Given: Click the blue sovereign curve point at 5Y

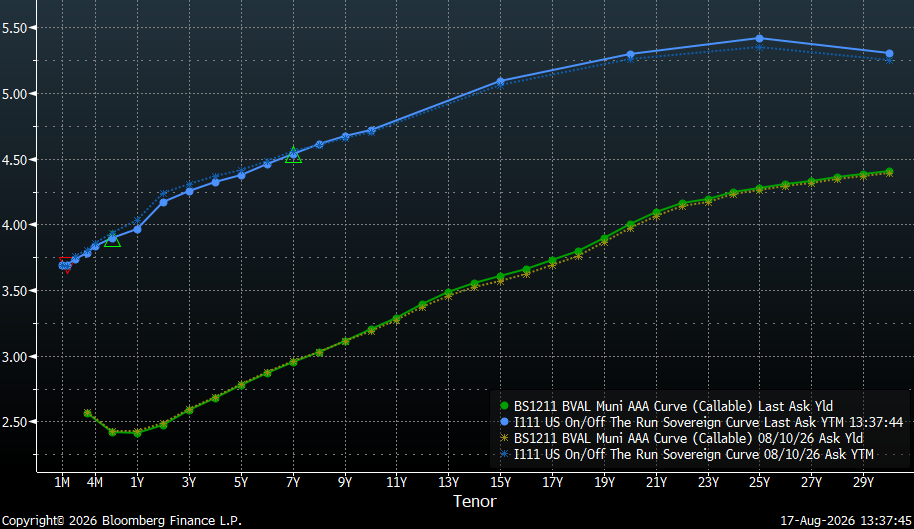Looking at the screenshot, I should click(x=241, y=175).
